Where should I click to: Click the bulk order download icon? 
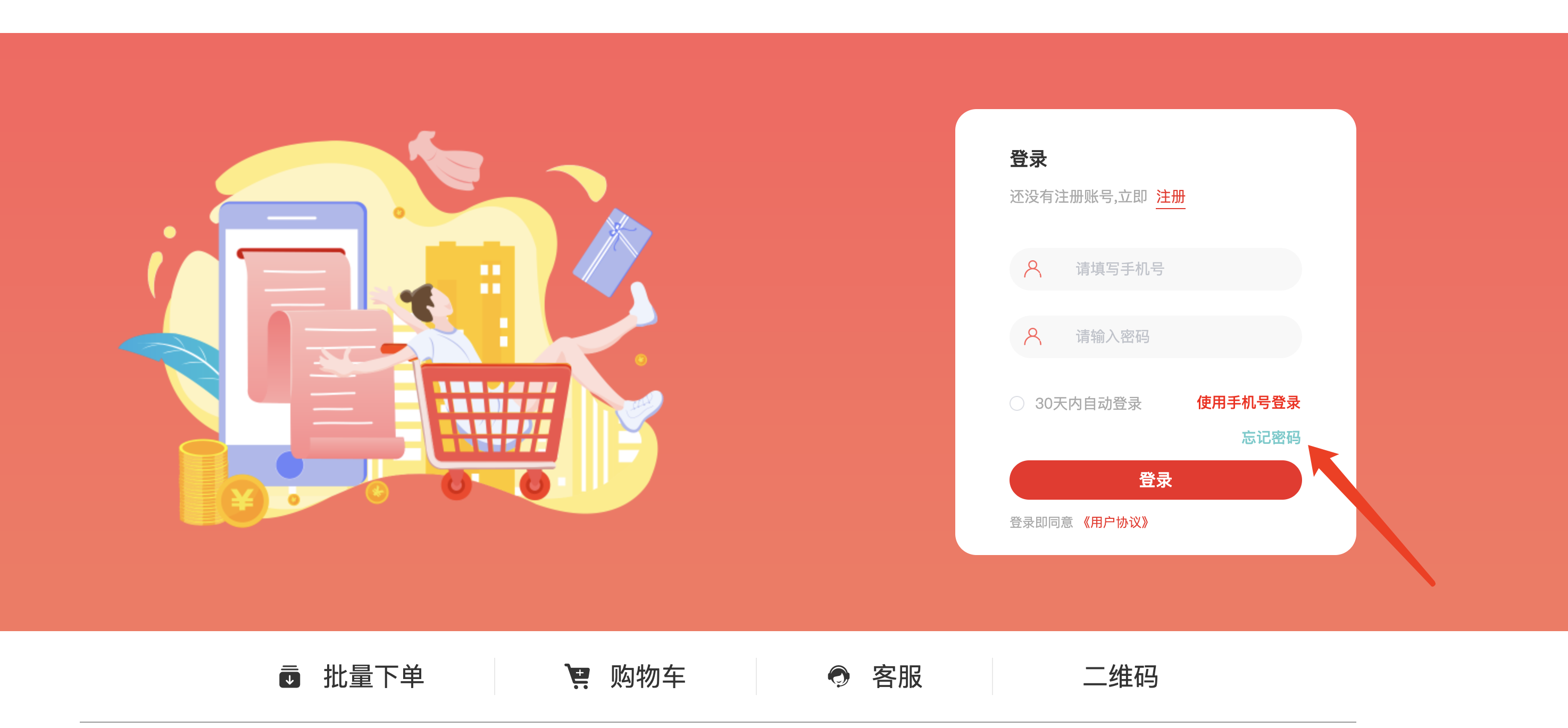point(290,676)
